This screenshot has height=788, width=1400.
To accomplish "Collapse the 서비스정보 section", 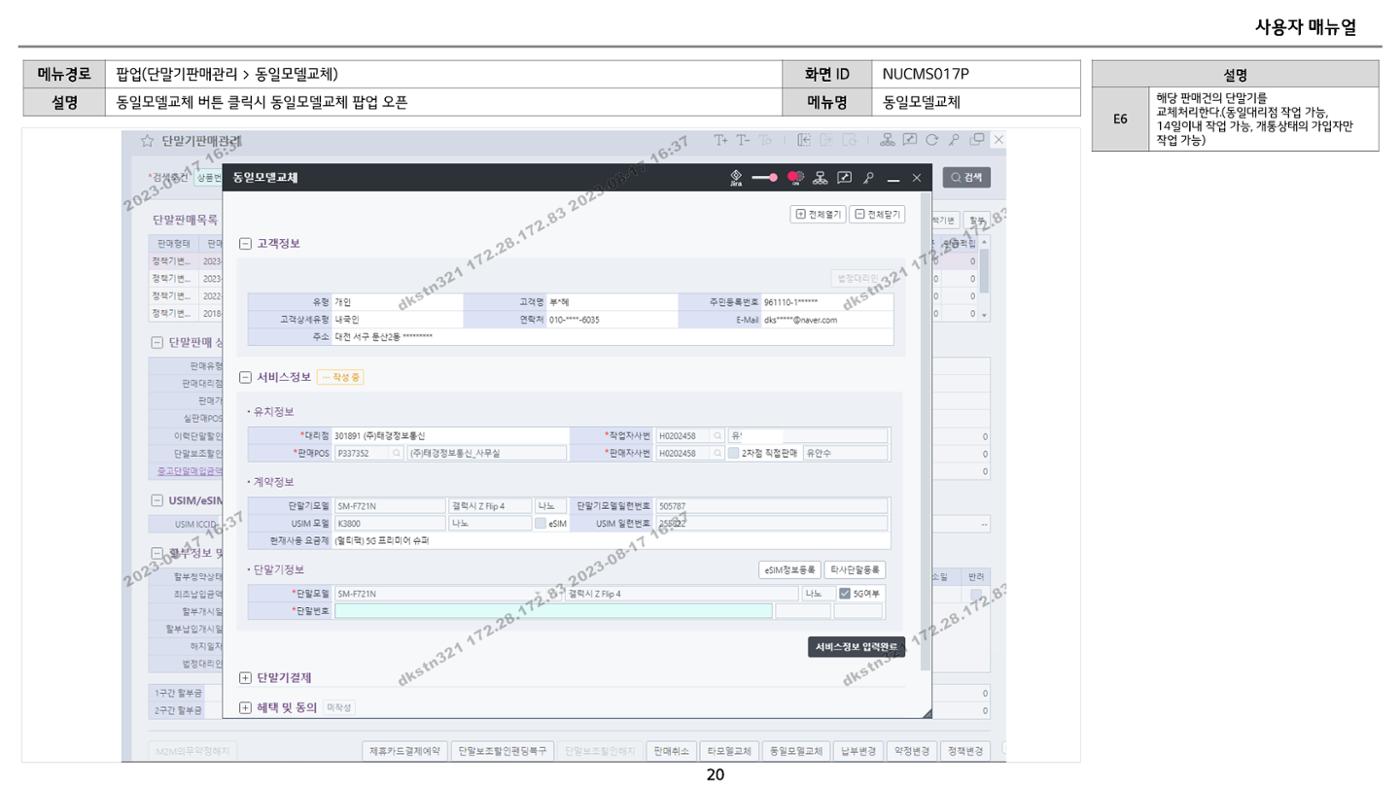I will [x=245, y=377].
